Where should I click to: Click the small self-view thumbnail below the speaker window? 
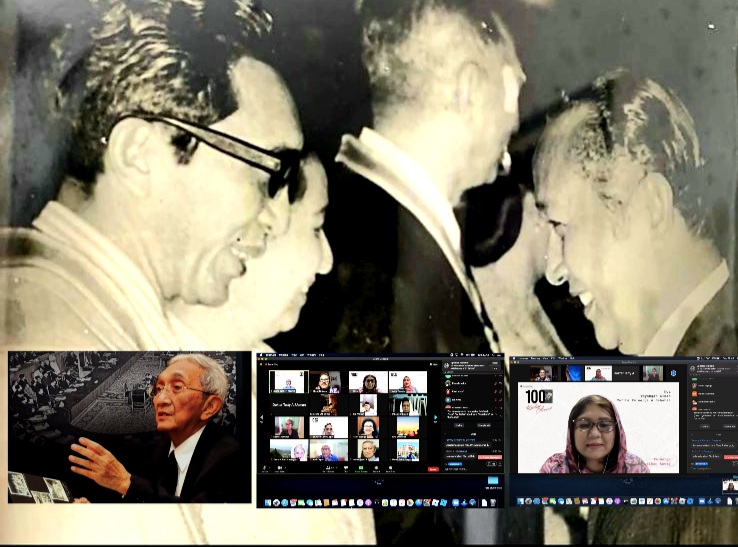point(730,486)
